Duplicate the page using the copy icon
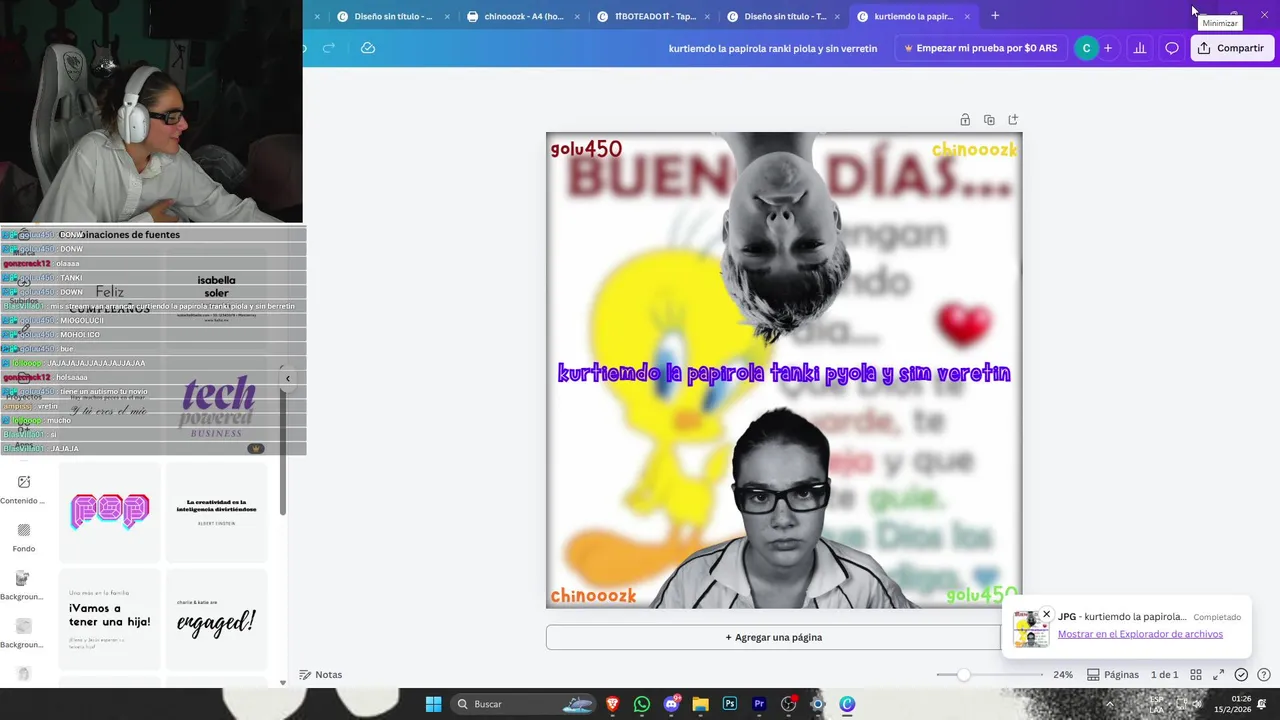This screenshot has height=720, width=1280. tap(989, 120)
